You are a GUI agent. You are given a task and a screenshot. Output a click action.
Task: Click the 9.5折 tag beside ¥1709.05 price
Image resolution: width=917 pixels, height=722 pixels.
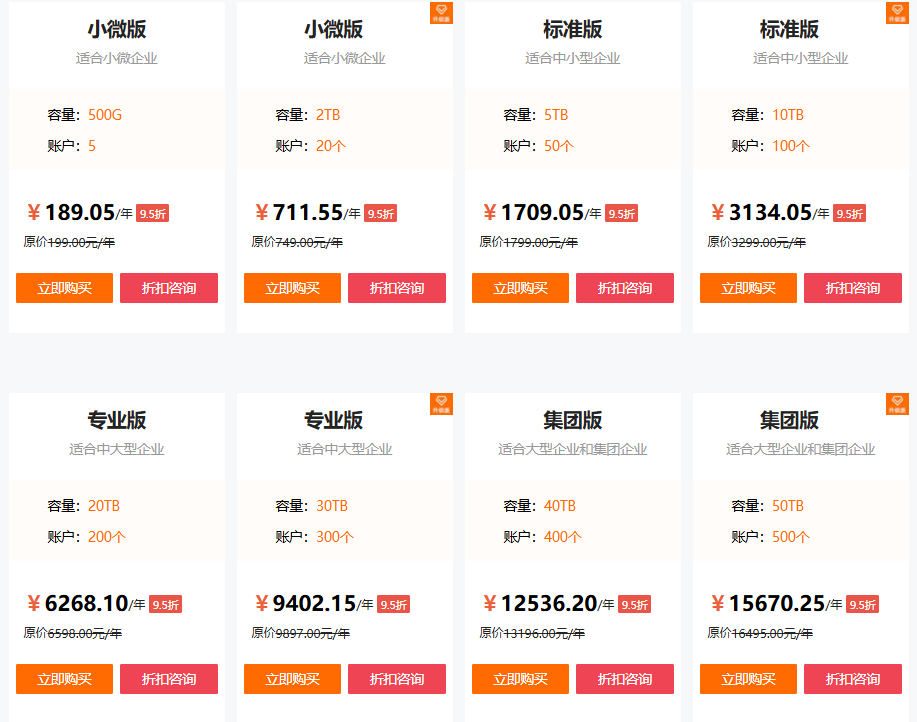click(621, 213)
